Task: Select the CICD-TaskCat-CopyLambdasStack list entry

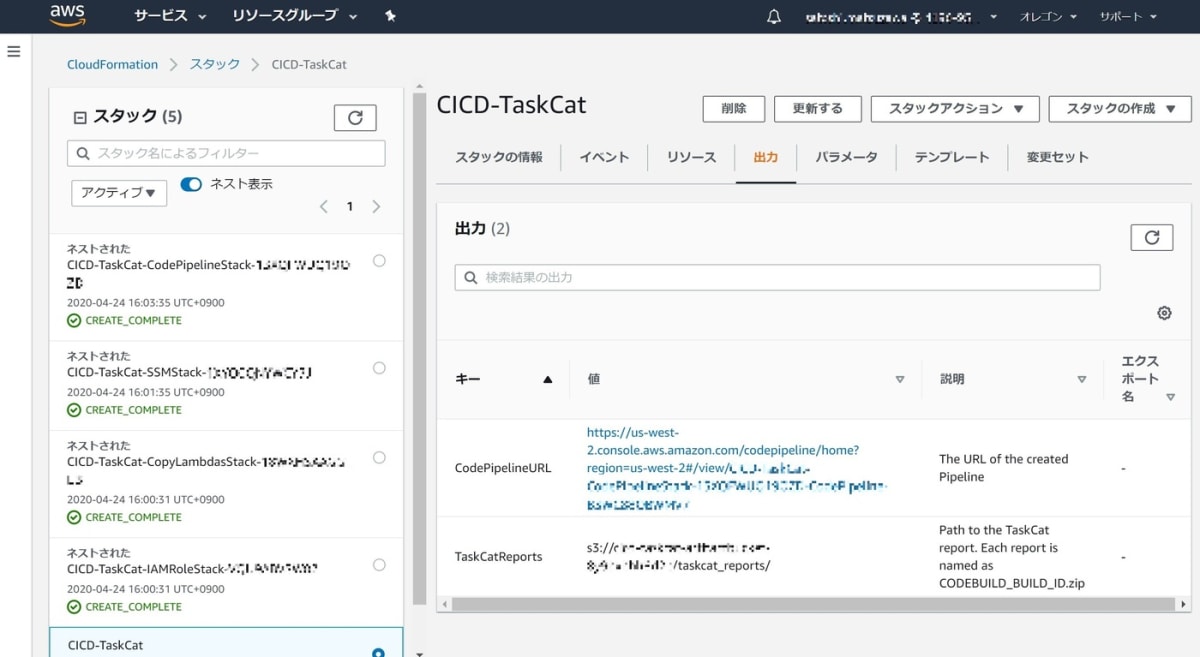Action: coord(226,484)
